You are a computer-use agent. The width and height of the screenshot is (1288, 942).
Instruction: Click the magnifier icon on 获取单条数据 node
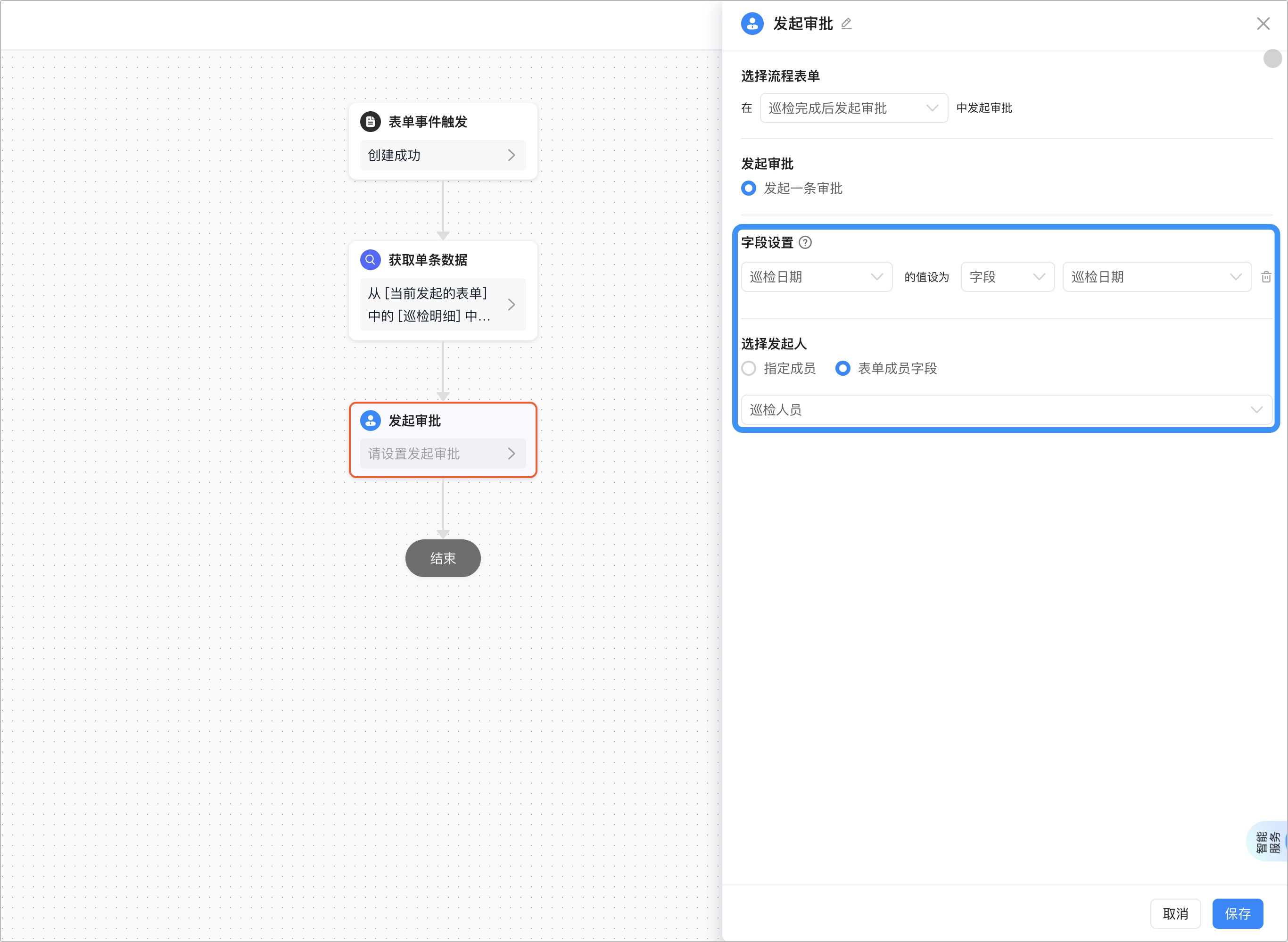click(371, 260)
